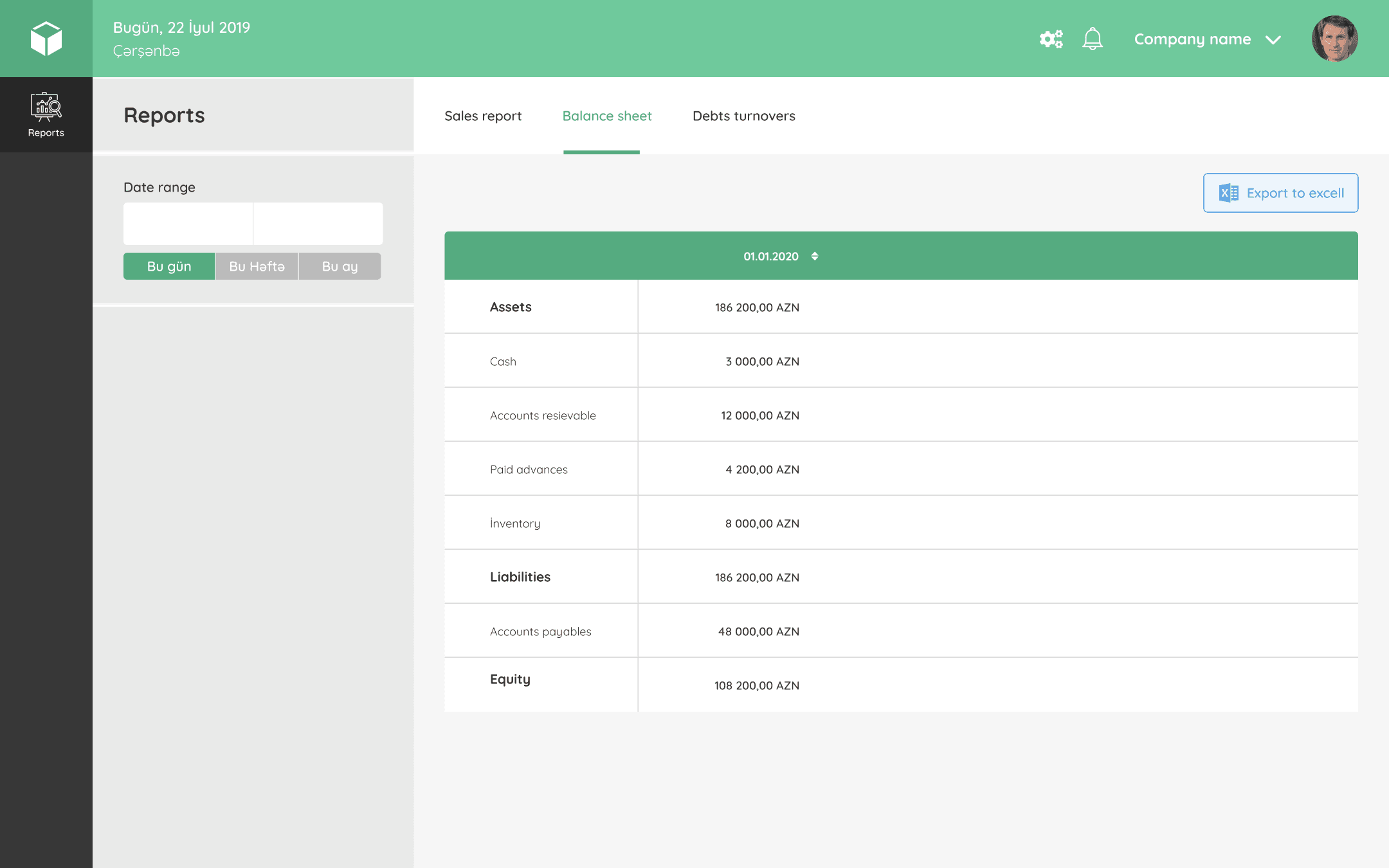The width and height of the screenshot is (1389, 868).
Task: Open settings gear icon in top bar
Action: [x=1051, y=38]
